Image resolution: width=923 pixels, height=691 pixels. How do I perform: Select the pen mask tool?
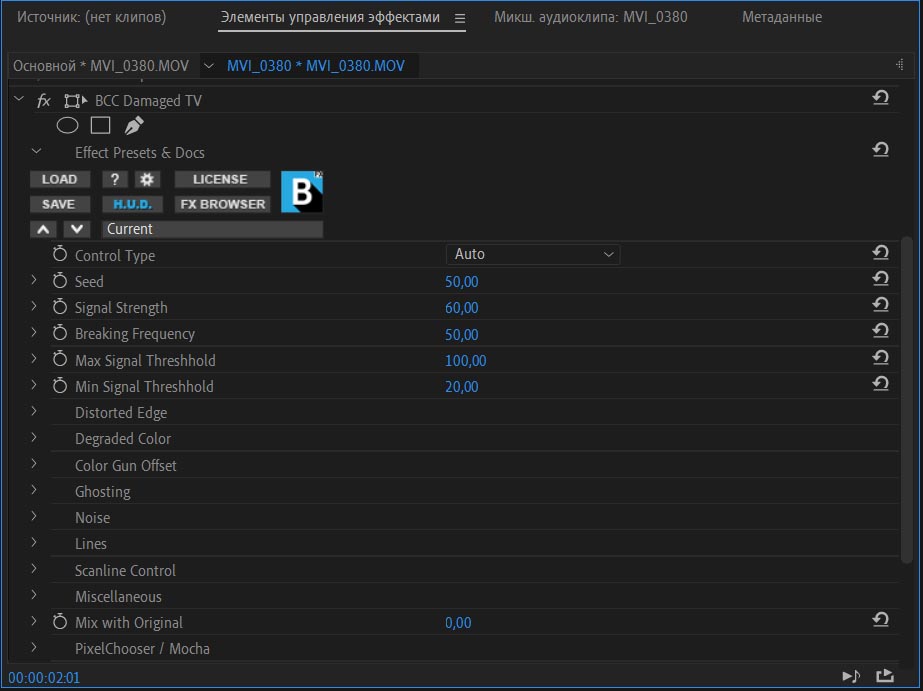(x=134, y=125)
